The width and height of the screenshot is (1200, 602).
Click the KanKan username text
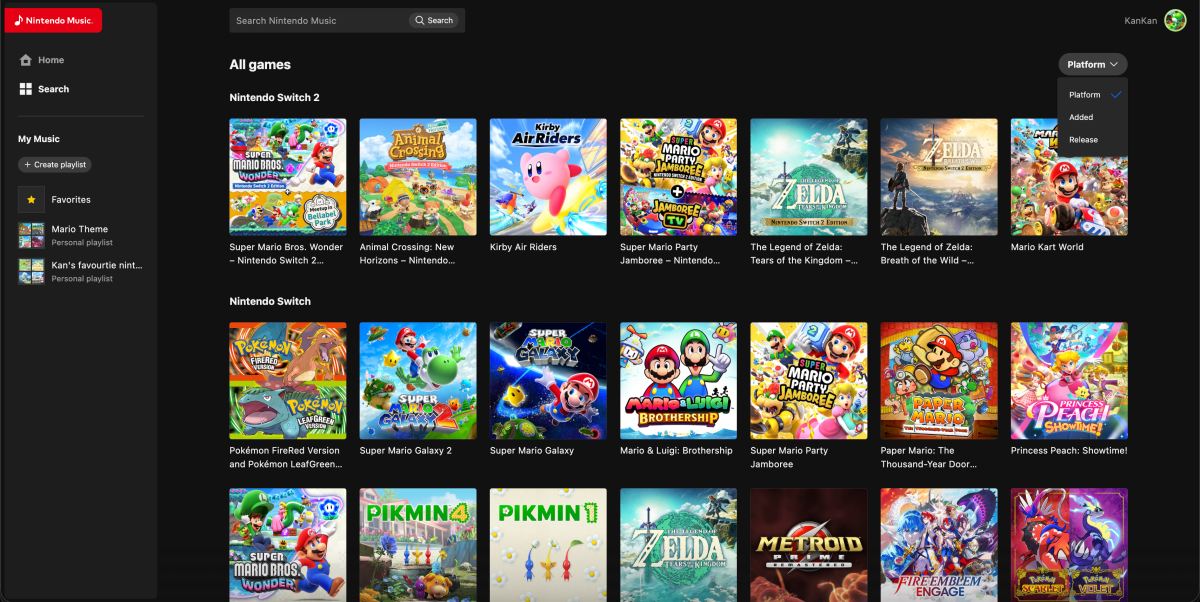(x=1140, y=21)
